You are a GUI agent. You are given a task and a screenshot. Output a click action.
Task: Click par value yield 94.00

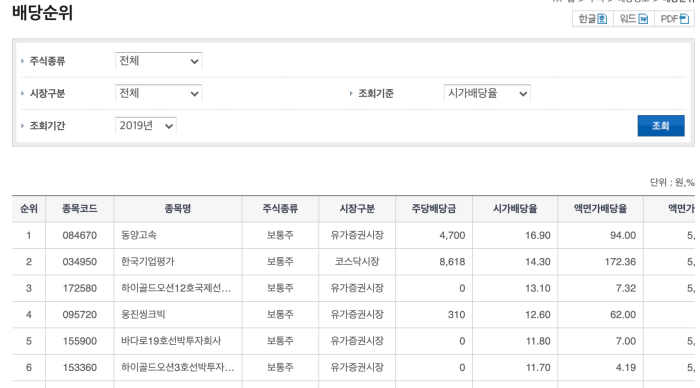(x=623, y=235)
